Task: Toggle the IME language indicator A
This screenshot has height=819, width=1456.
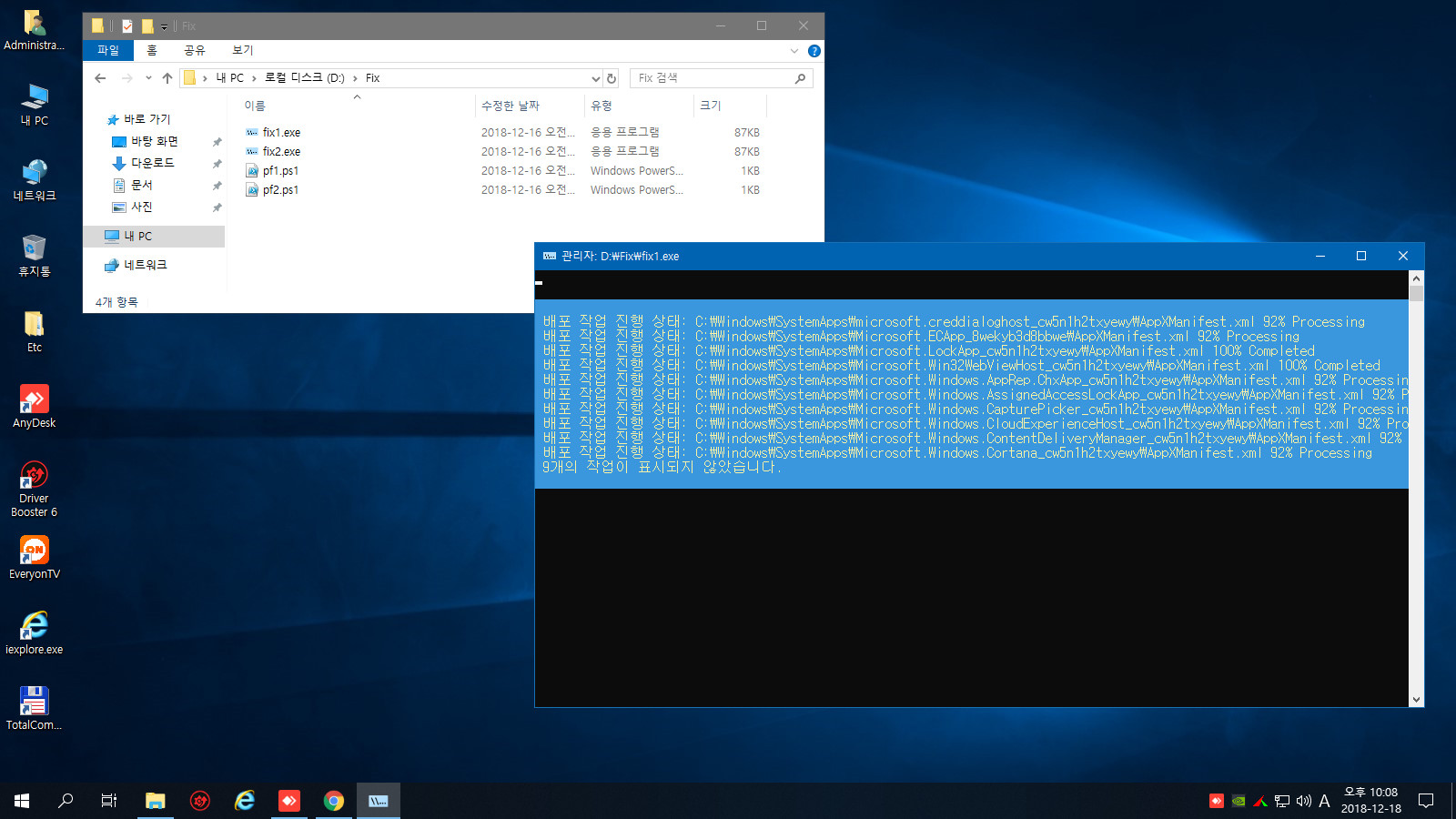Action: 1324,801
